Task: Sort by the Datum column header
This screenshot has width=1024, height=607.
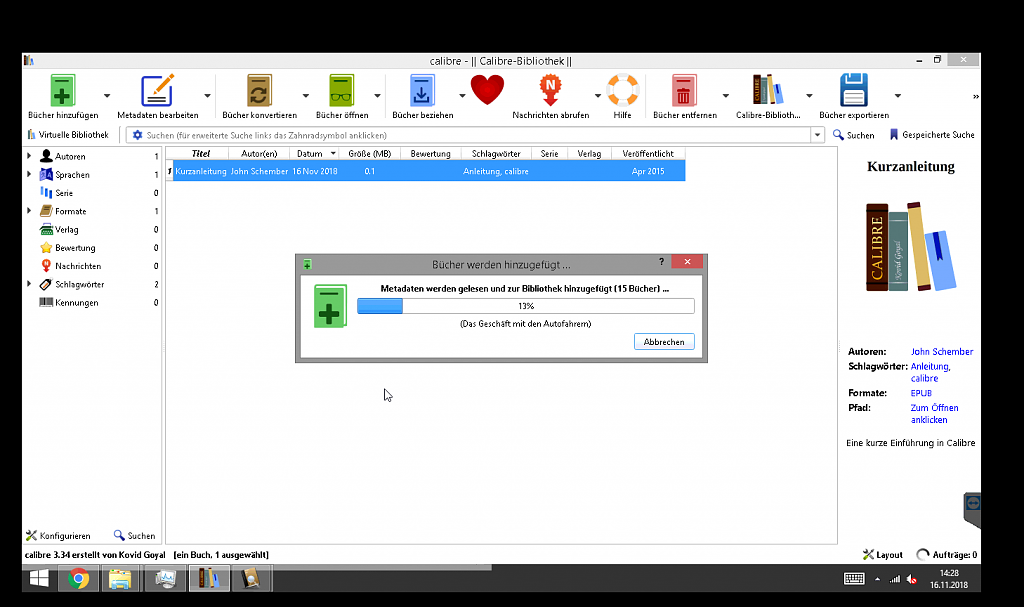Action: (x=314, y=154)
